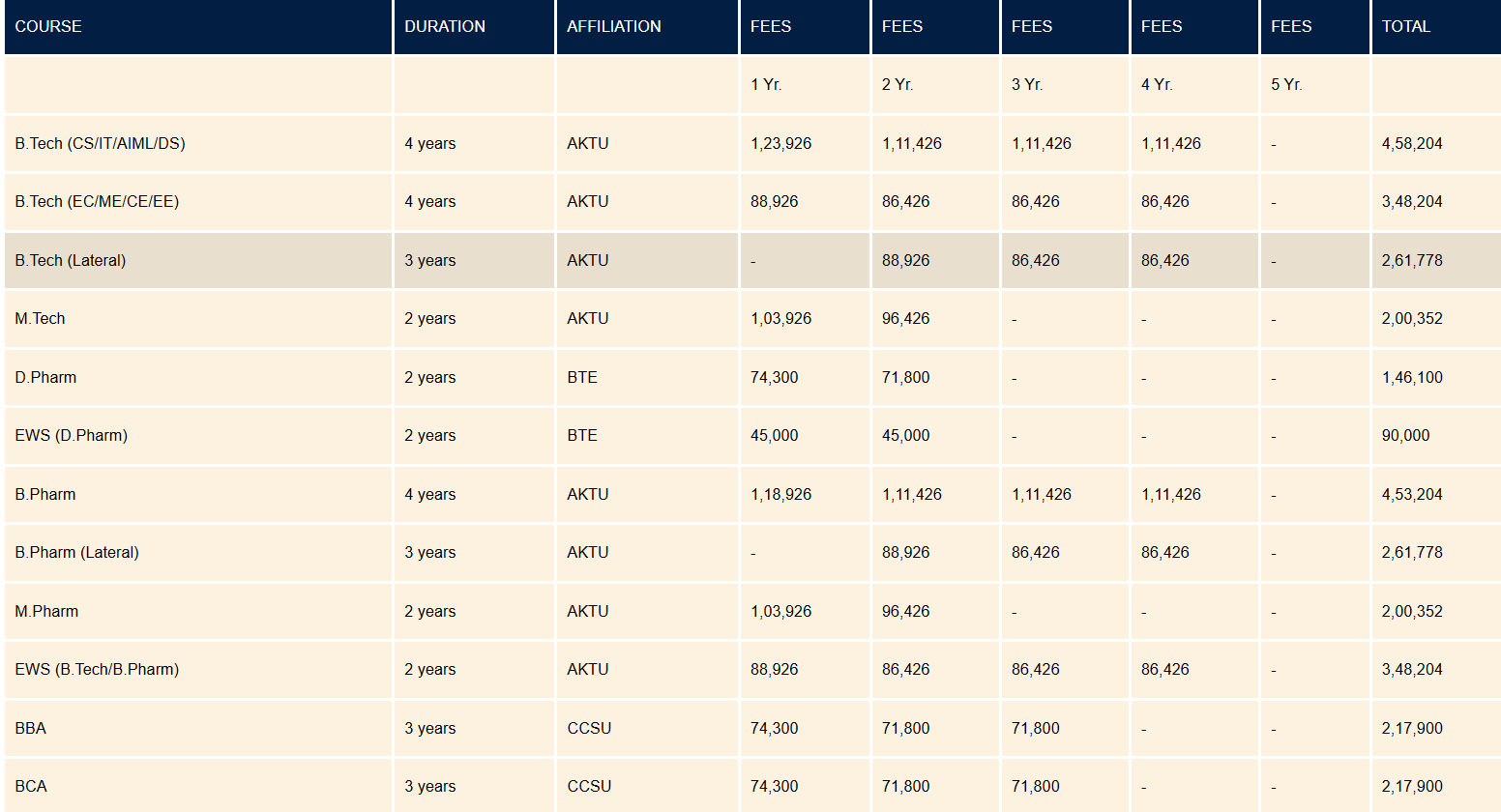
Task: Select the BCA course cell
Action: [31, 787]
